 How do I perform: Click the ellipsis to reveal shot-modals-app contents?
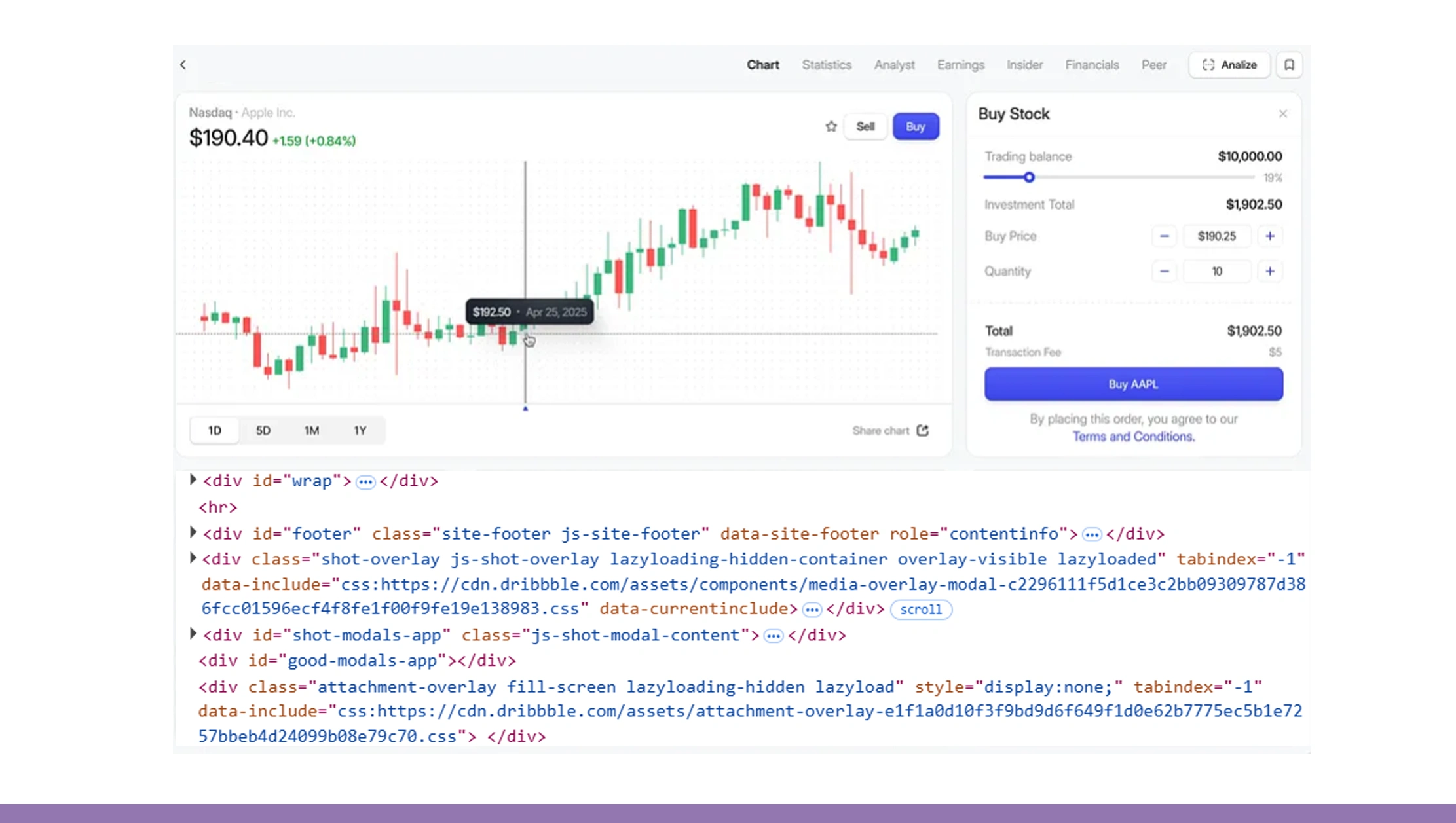tap(774, 635)
